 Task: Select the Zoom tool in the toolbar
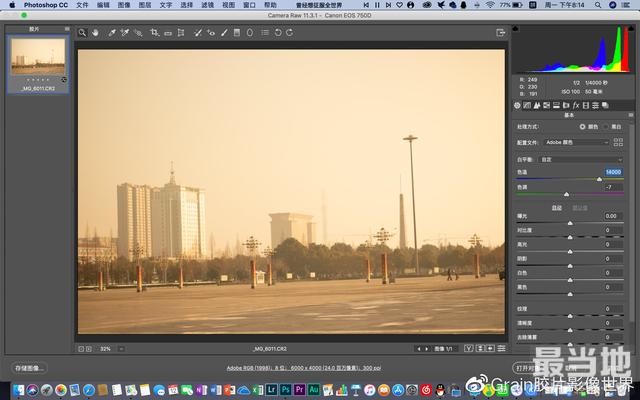(x=82, y=32)
